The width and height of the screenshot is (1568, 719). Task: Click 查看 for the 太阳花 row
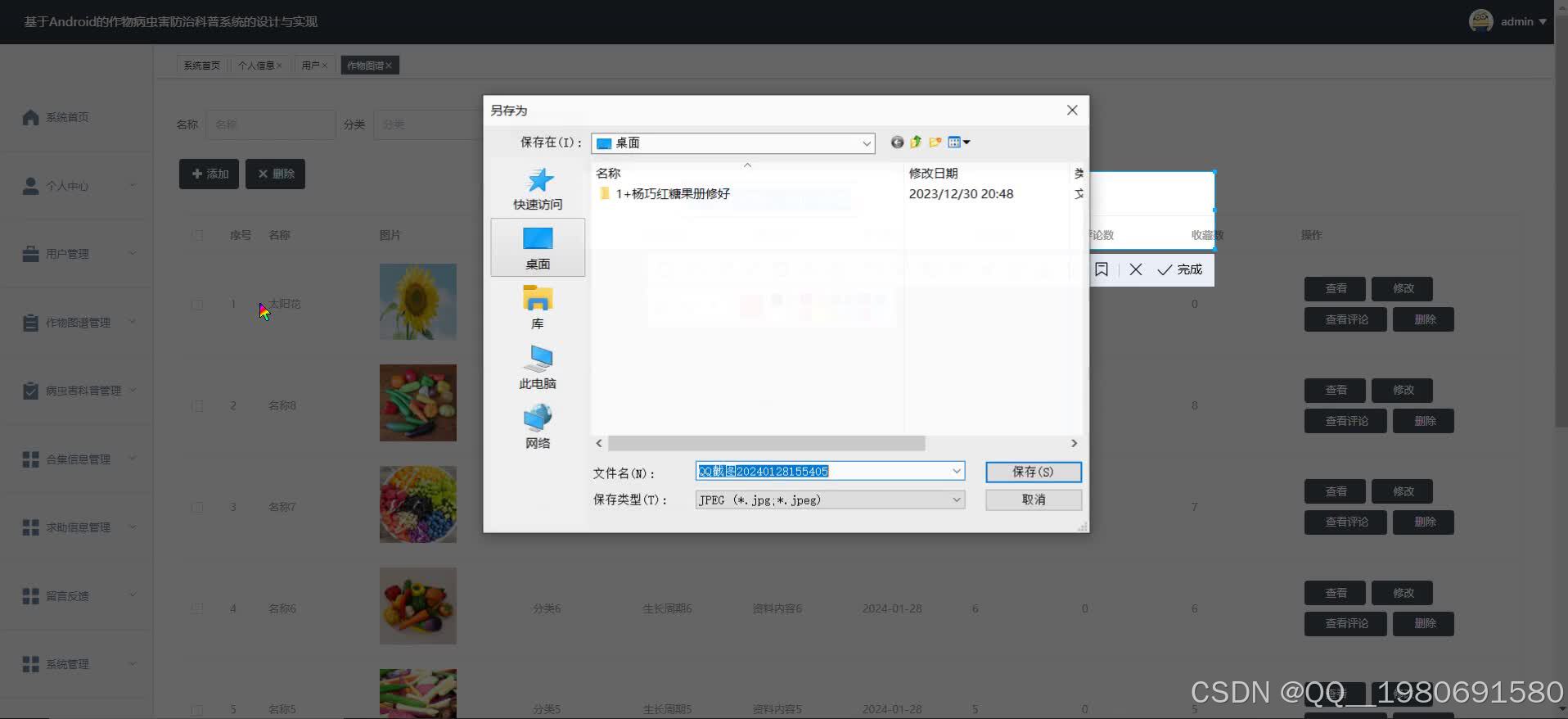pyautogui.click(x=1335, y=288)
